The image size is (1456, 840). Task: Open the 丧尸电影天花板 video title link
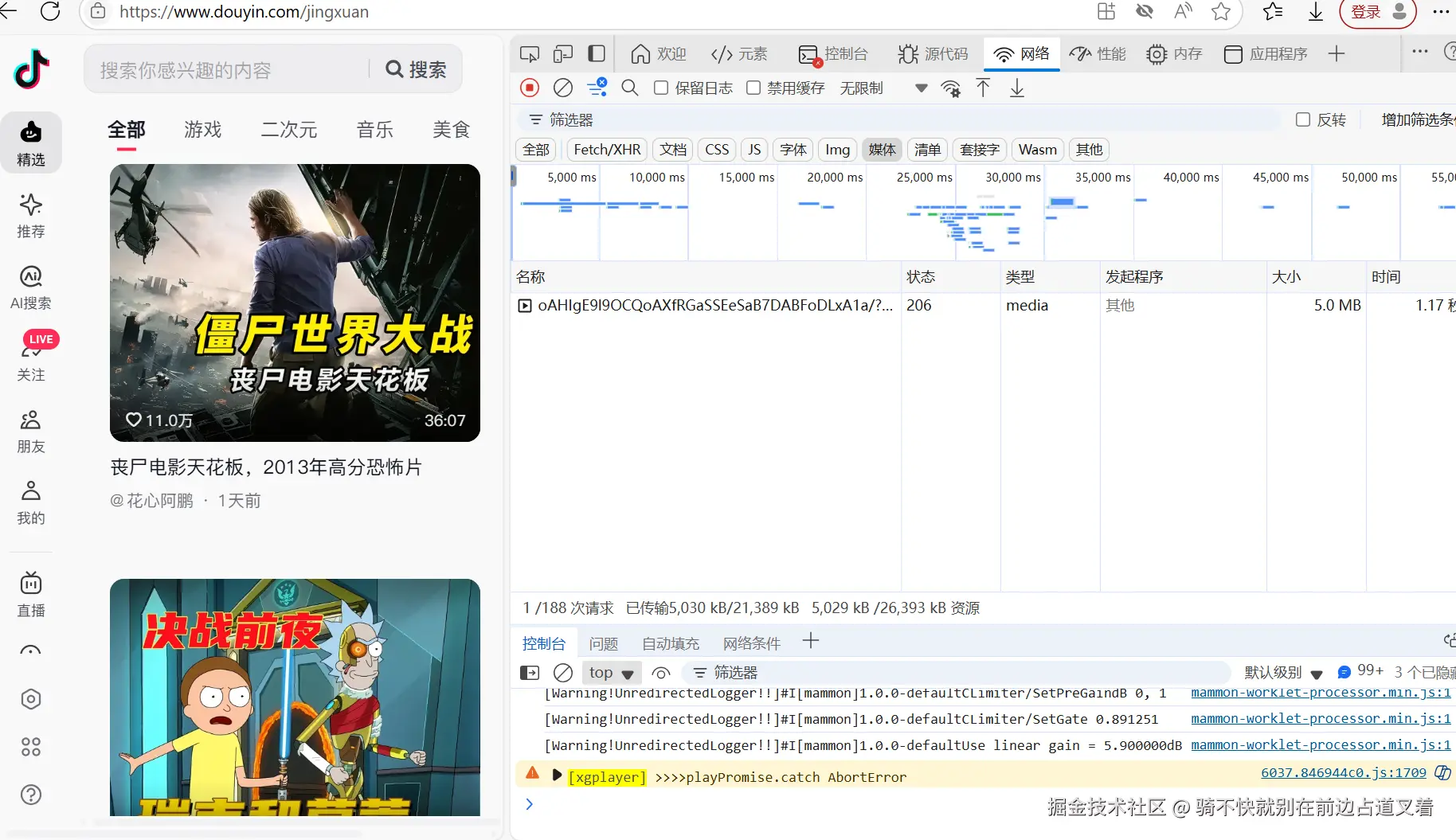pyautogui.click(x=266, y=467)
